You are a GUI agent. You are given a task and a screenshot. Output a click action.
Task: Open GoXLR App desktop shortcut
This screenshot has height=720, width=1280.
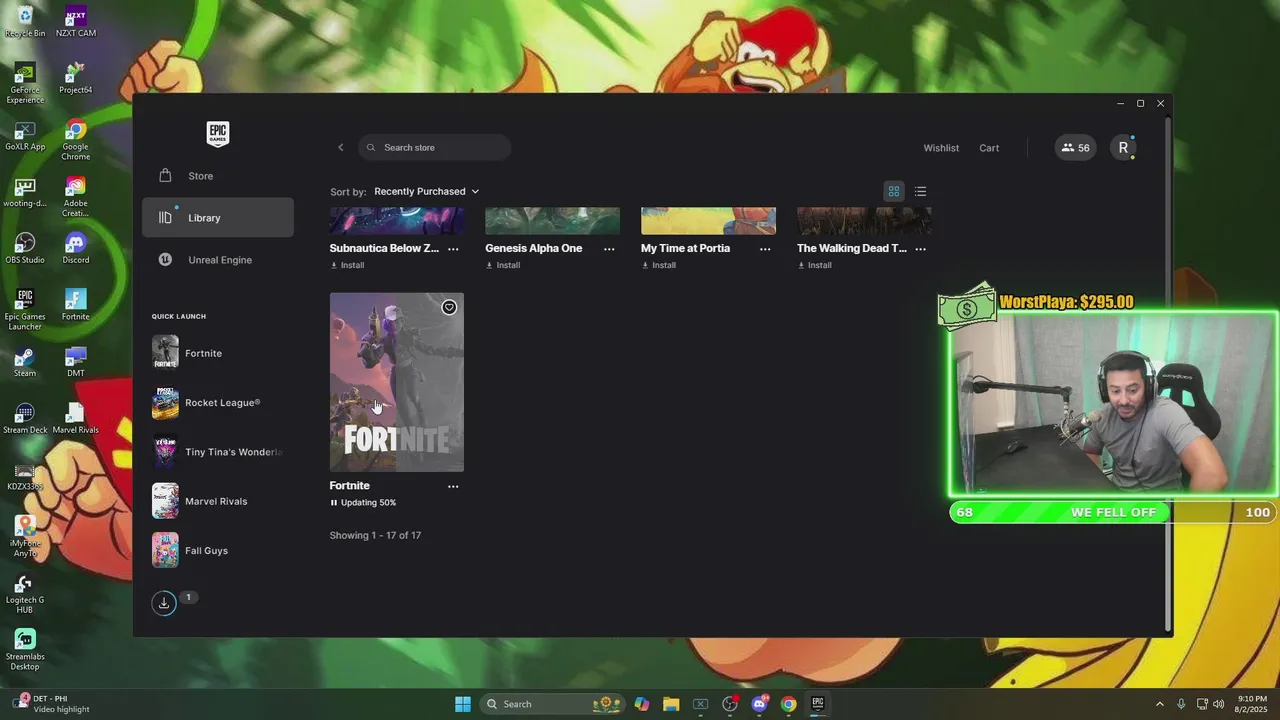(25, 136)
